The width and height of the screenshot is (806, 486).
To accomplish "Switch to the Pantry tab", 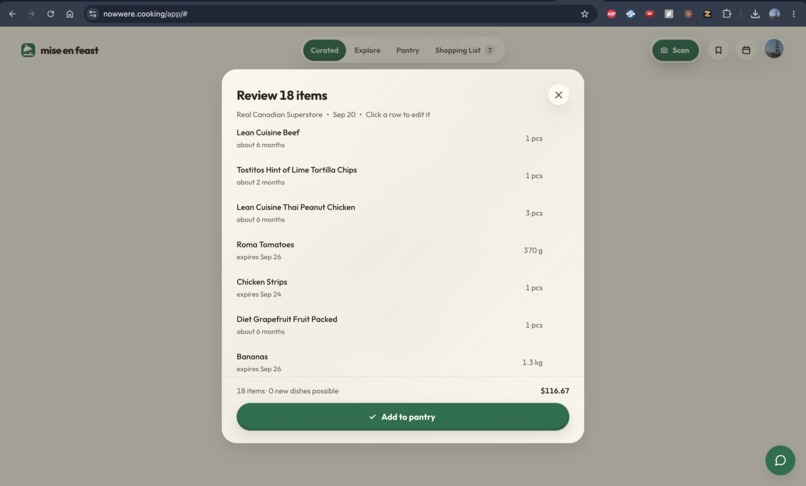I will [x=408, y=50].
